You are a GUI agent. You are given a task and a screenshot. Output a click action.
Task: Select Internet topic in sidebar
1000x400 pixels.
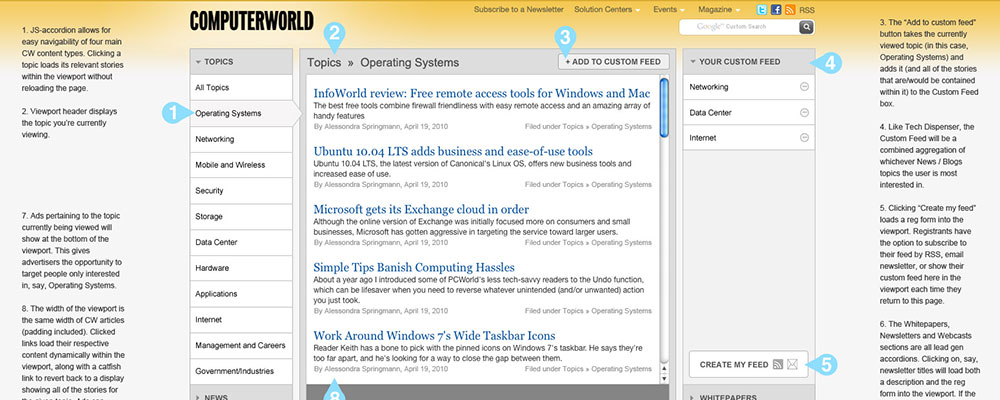pos(241,320)
